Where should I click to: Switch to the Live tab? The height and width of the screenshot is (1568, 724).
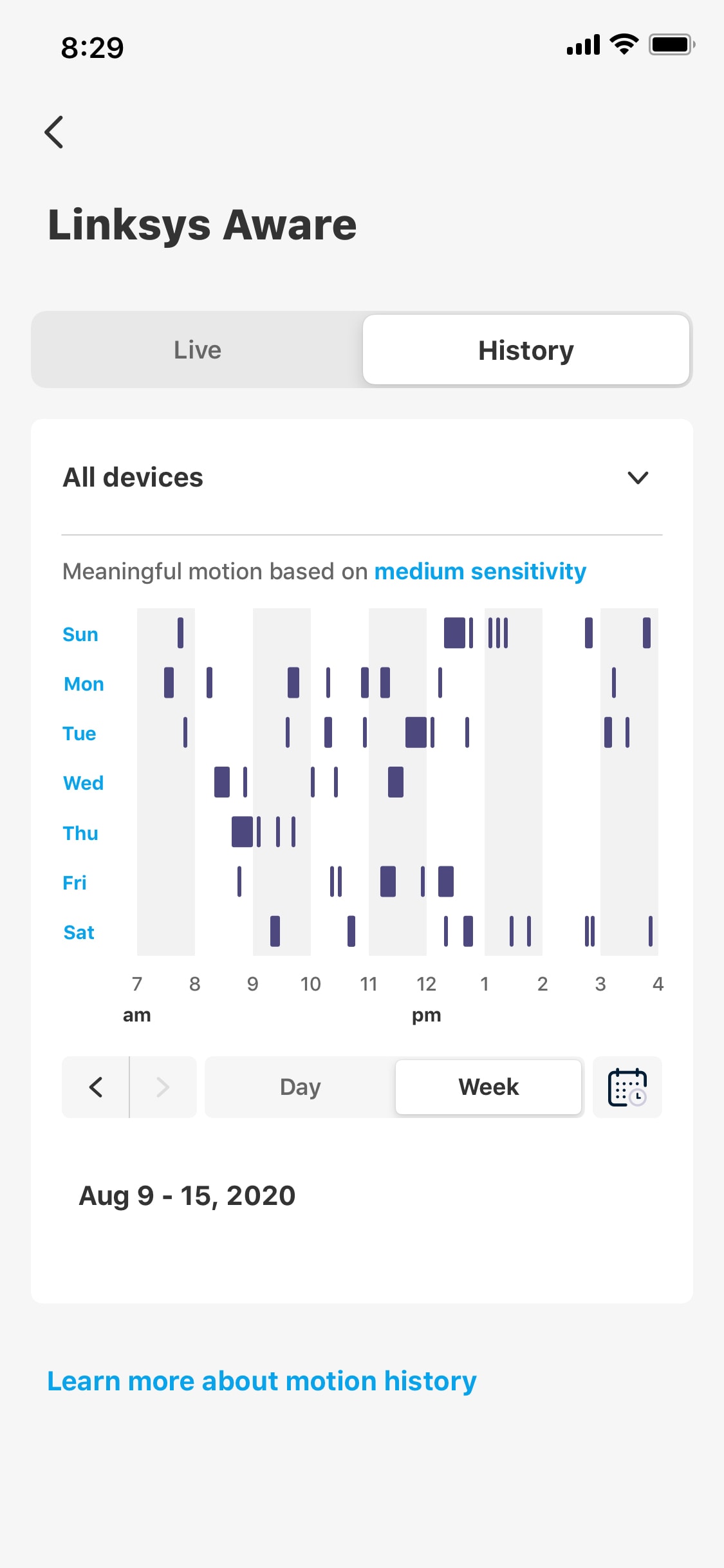pos(198,350)
